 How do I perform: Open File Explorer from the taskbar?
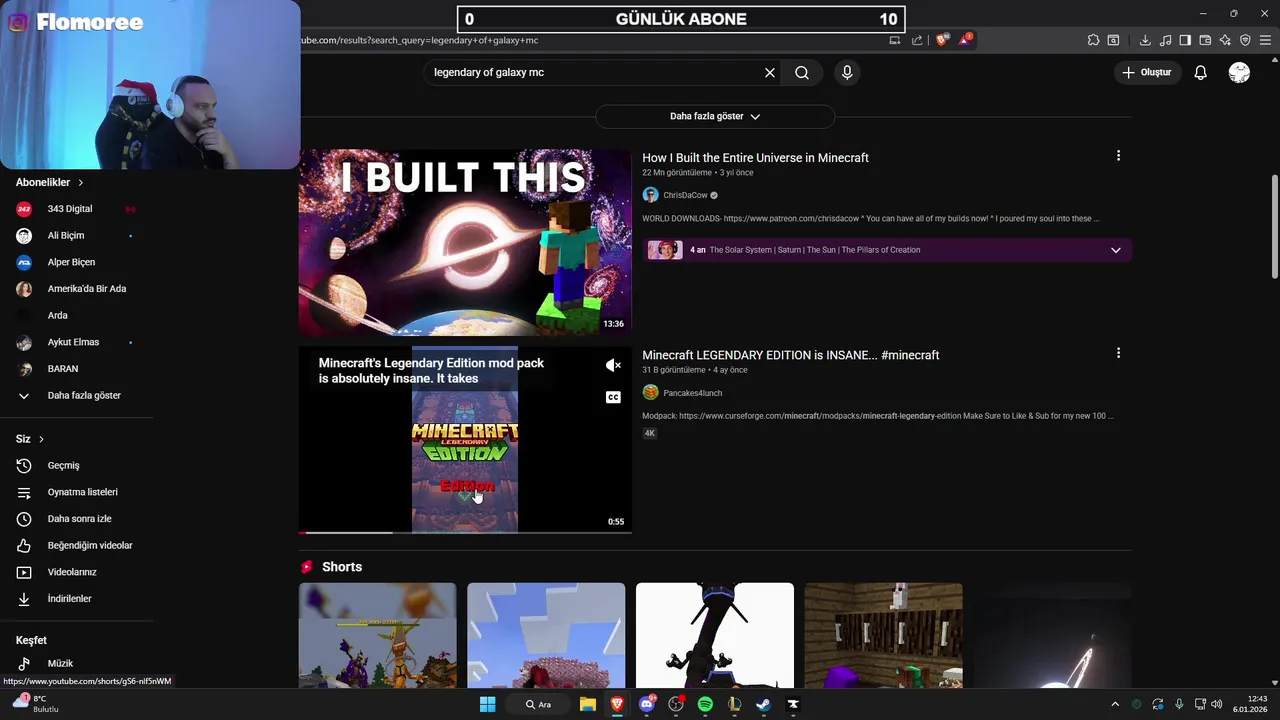pyautogui.click(x=588, y=704)
